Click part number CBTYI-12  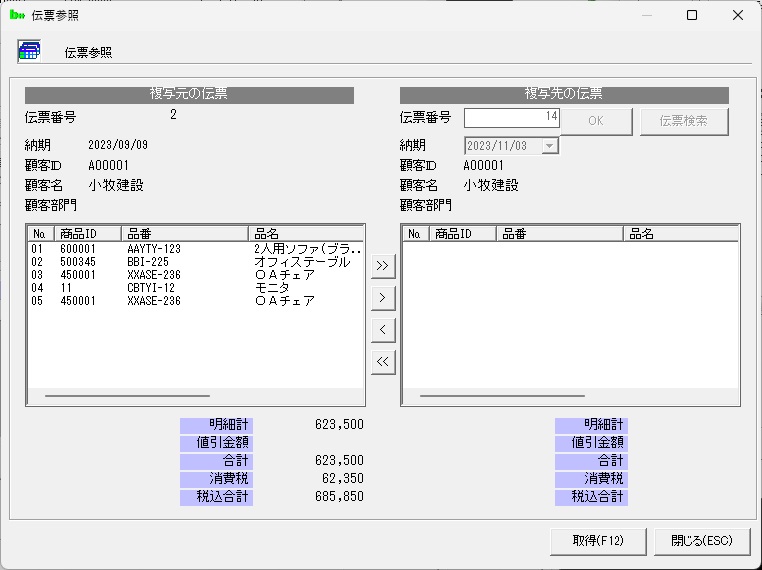coord(151,288)
